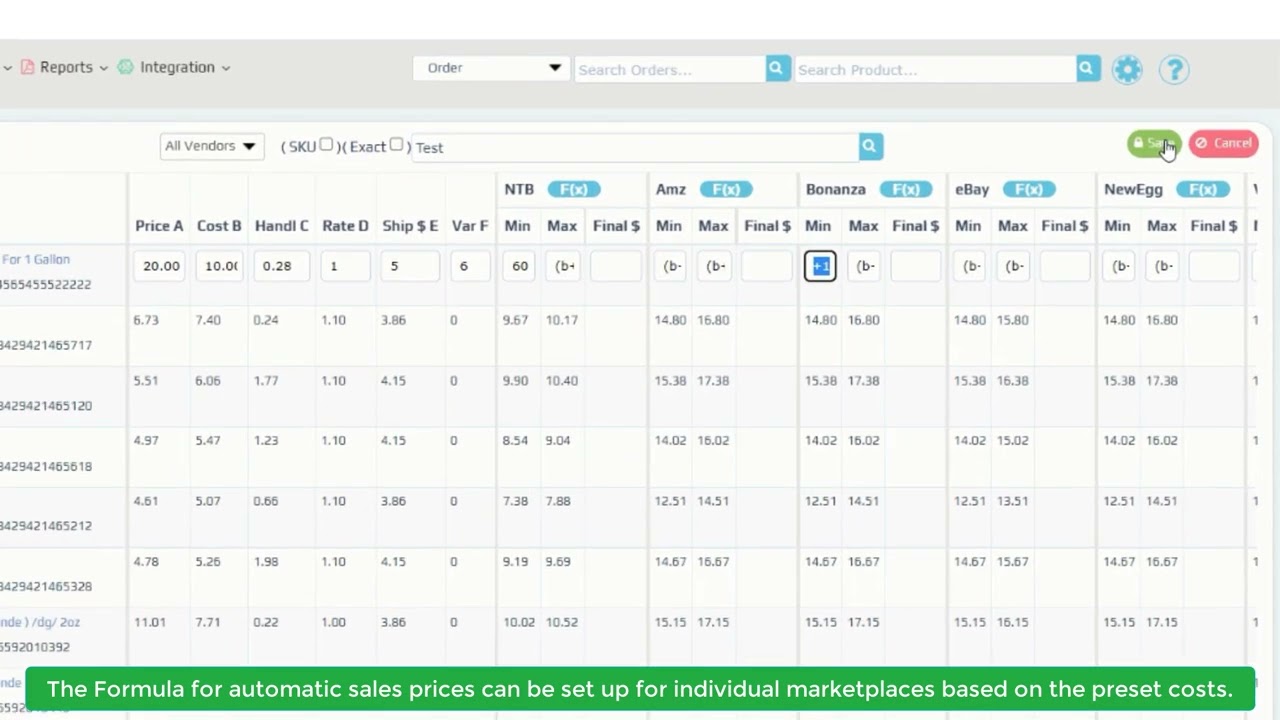Open help with the question mark icon
The height and width of the screenshot is (720, 1280).
pos(1174,69)
